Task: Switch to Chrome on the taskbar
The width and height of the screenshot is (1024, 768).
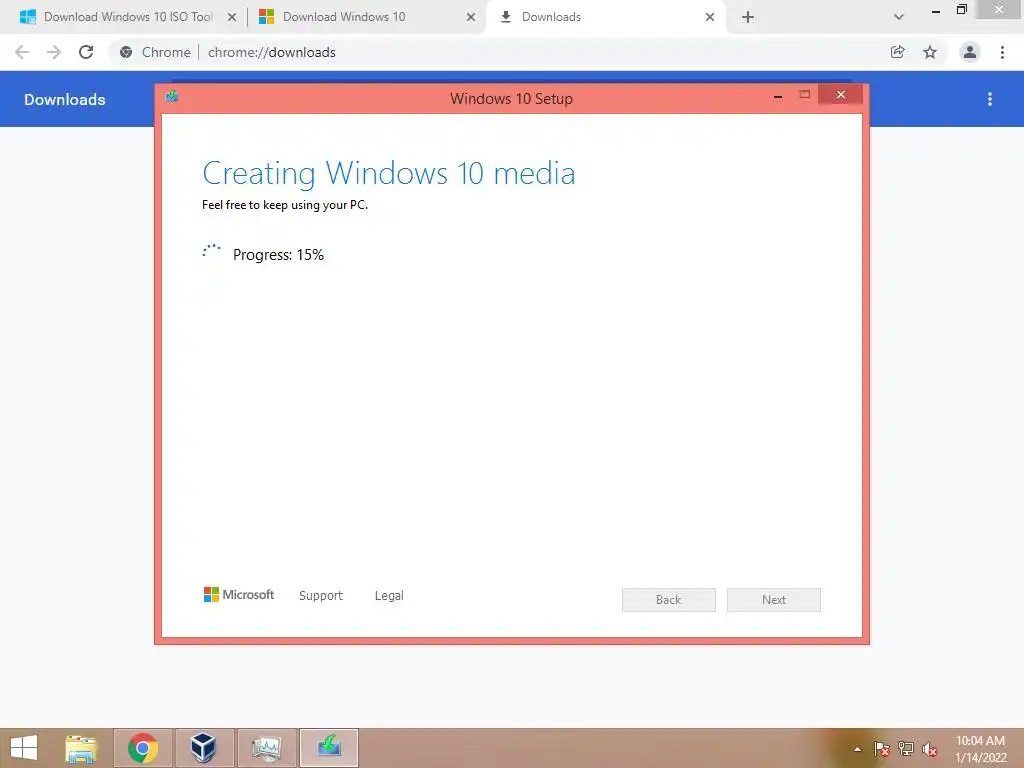Action: [143, 748]
